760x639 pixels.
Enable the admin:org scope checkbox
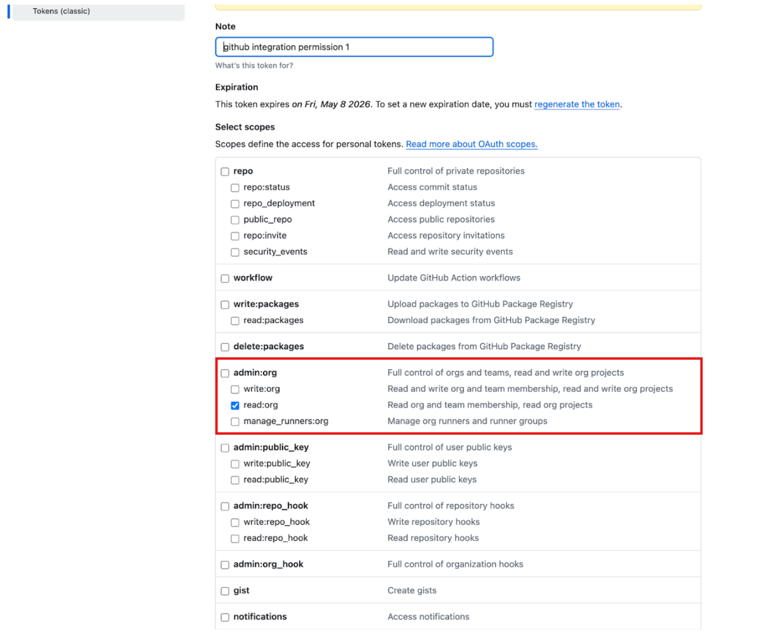[225, 373]
